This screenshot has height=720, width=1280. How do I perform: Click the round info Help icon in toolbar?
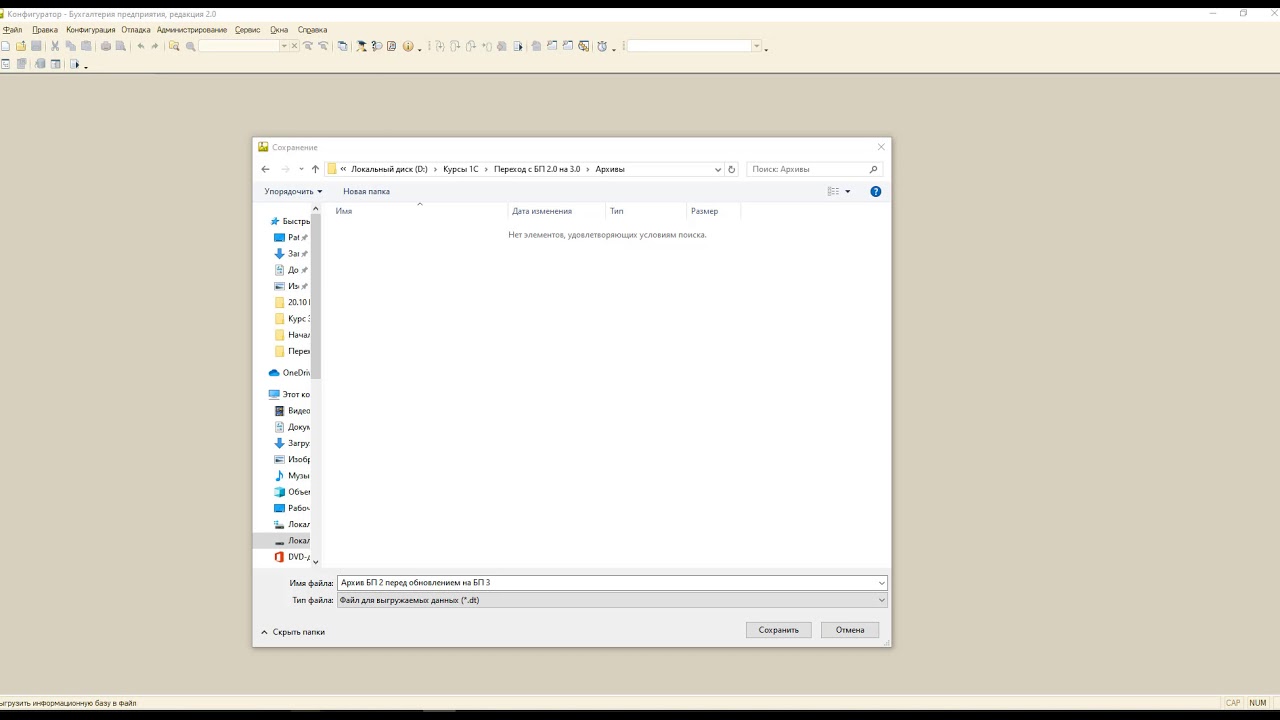point(408,46)
